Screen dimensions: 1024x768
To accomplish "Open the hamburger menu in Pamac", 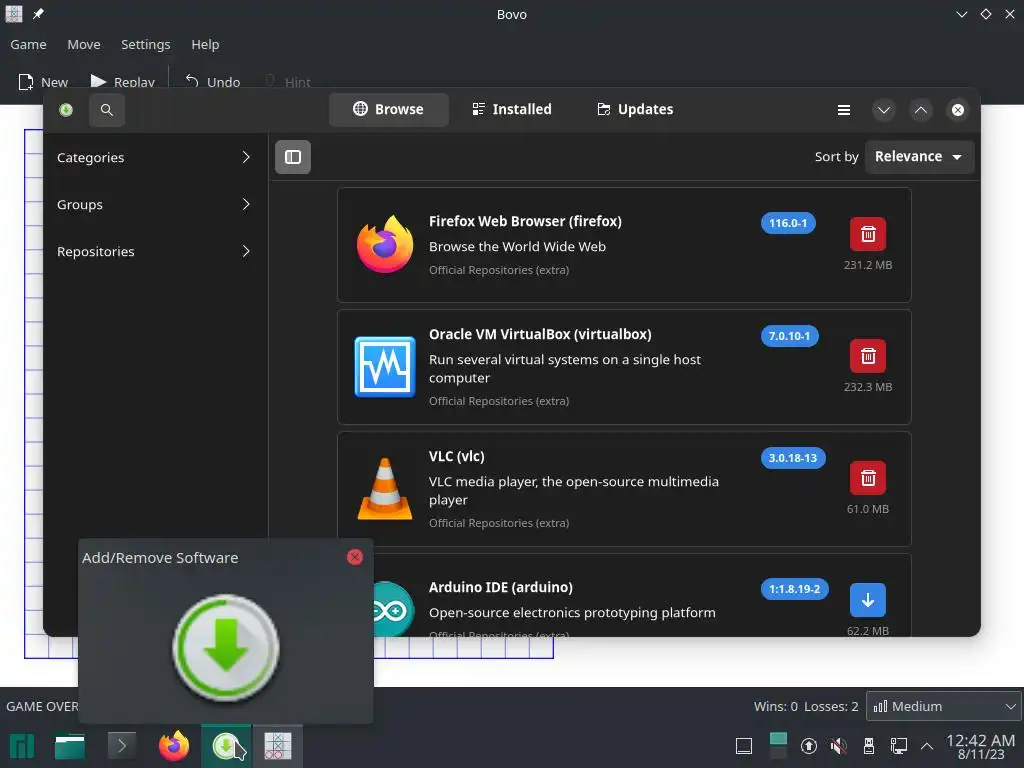I will click(844, 110).
